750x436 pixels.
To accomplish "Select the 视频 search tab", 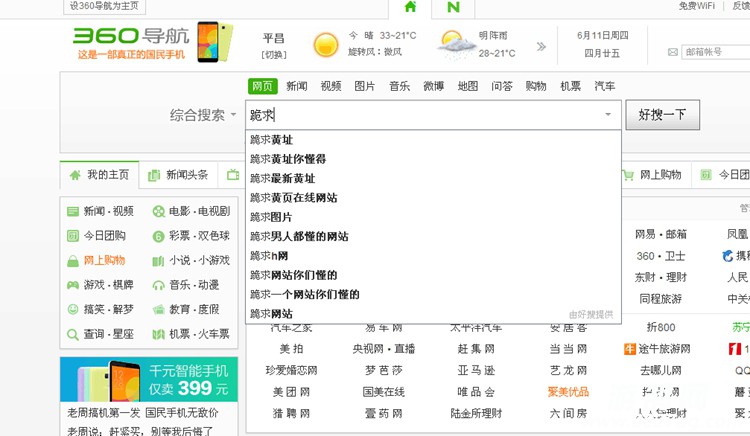I will pyautogui.click(x=331, y=86).
